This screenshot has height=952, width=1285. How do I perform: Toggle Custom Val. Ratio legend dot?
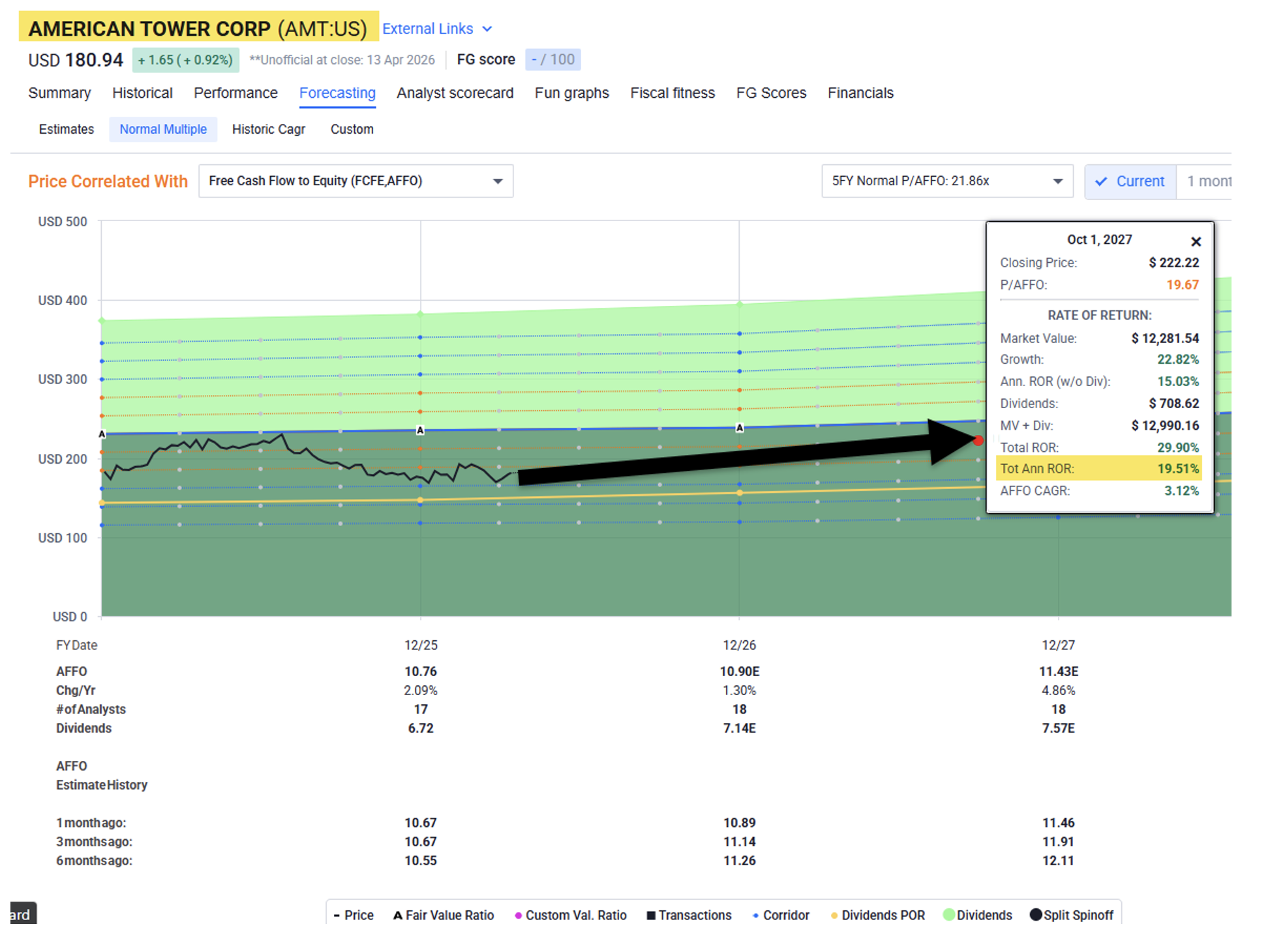(518, 915)
